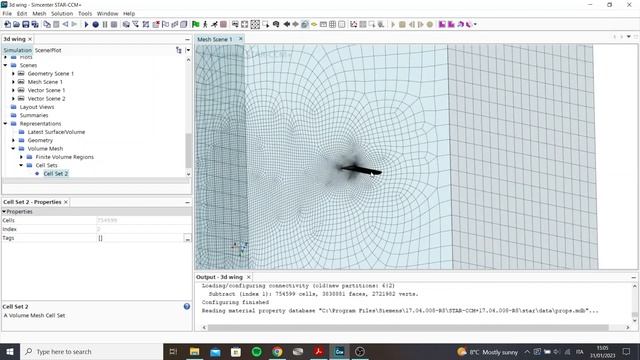Collapse the Scenes tree node
Image resolution: width=640 pixels, height=360 pixels.
tap(5, 65)
